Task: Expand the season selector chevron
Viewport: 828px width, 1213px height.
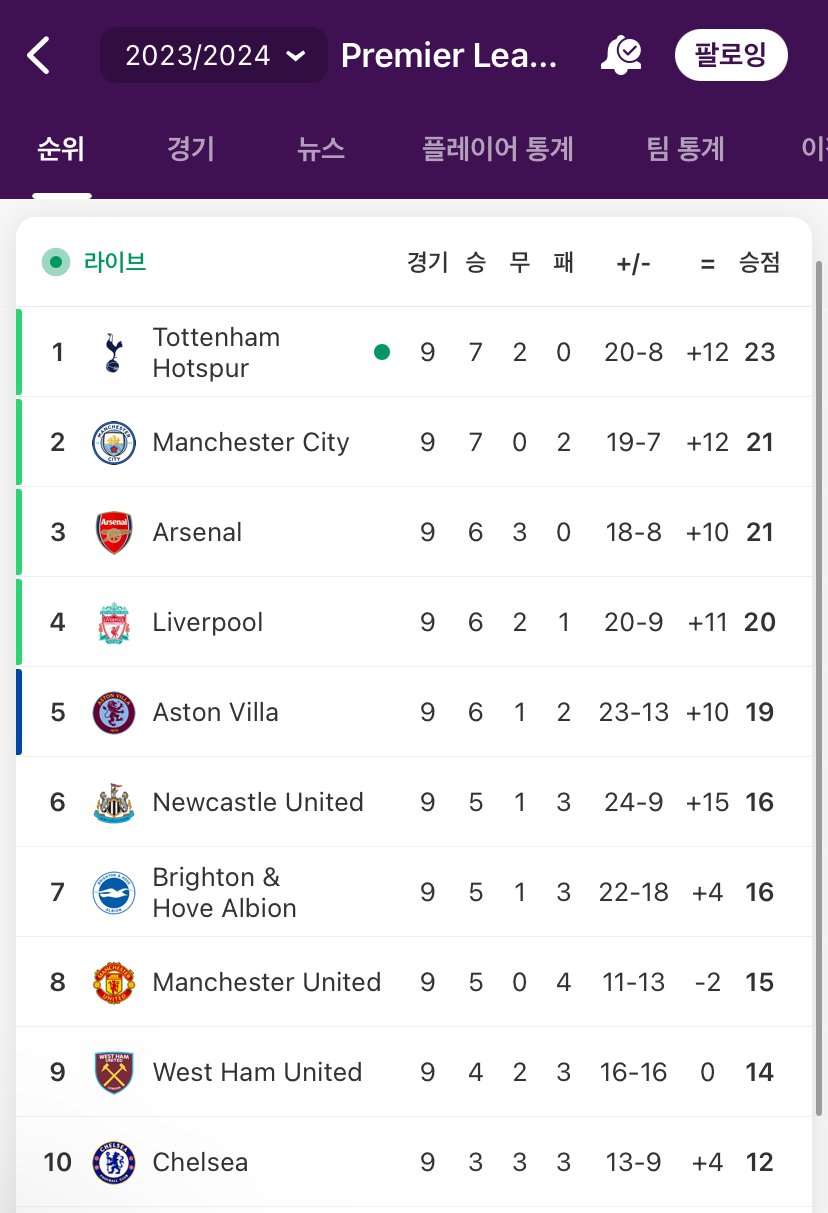Action: click(296, 56)
